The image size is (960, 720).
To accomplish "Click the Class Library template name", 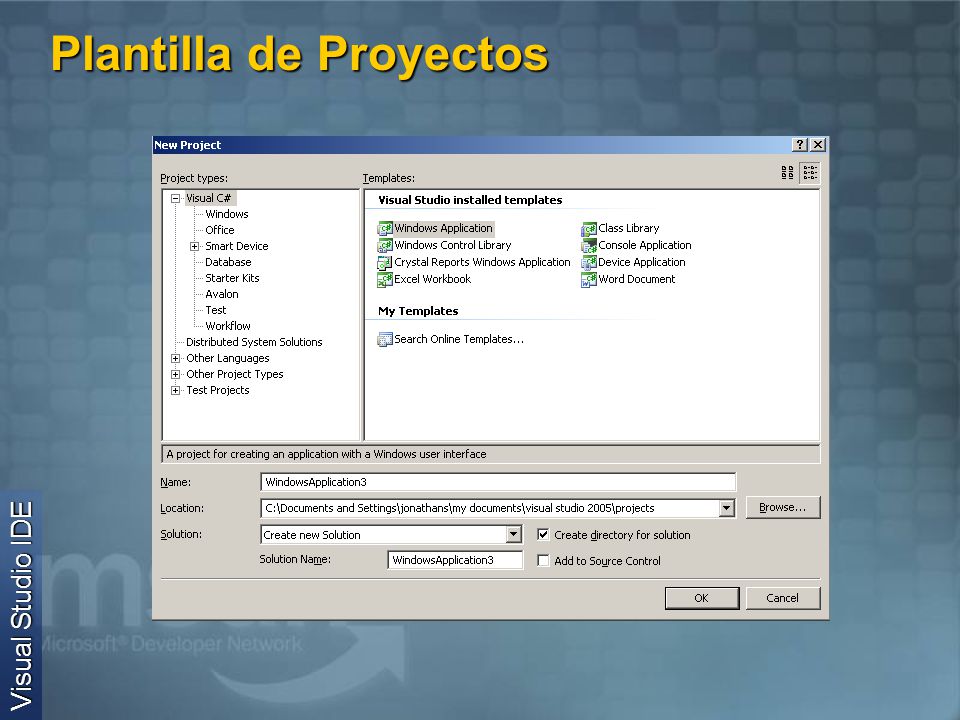I will (x=629, y=228).
